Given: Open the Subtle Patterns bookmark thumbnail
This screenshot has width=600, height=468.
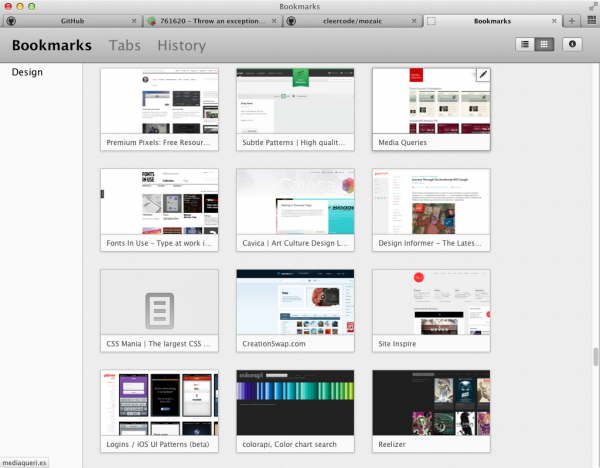Looking at the screenshot, I should [295, 101].
